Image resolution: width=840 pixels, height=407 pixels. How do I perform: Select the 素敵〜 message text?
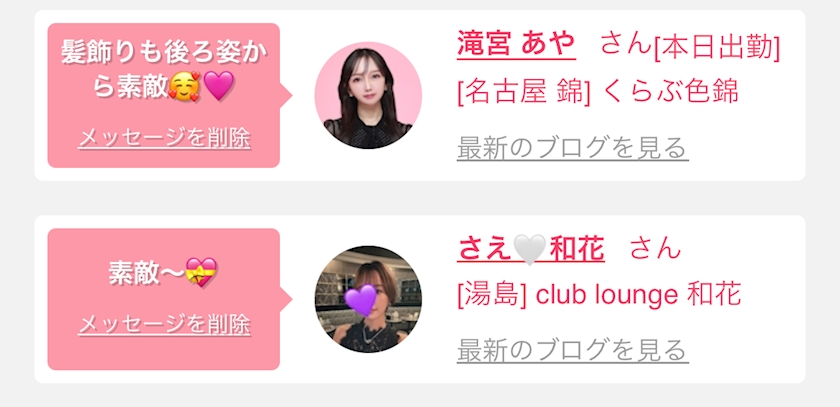click(163, 273)
